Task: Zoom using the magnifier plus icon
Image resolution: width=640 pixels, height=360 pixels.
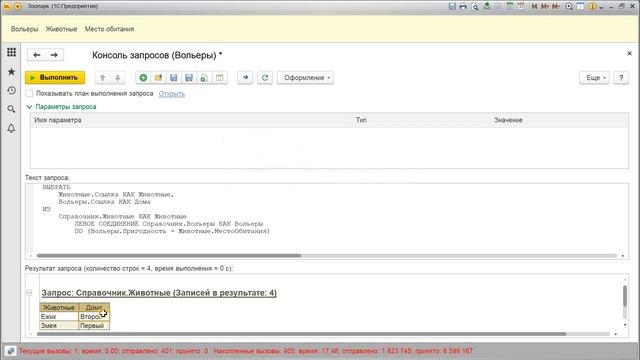Action: click(x=569, y=7)
